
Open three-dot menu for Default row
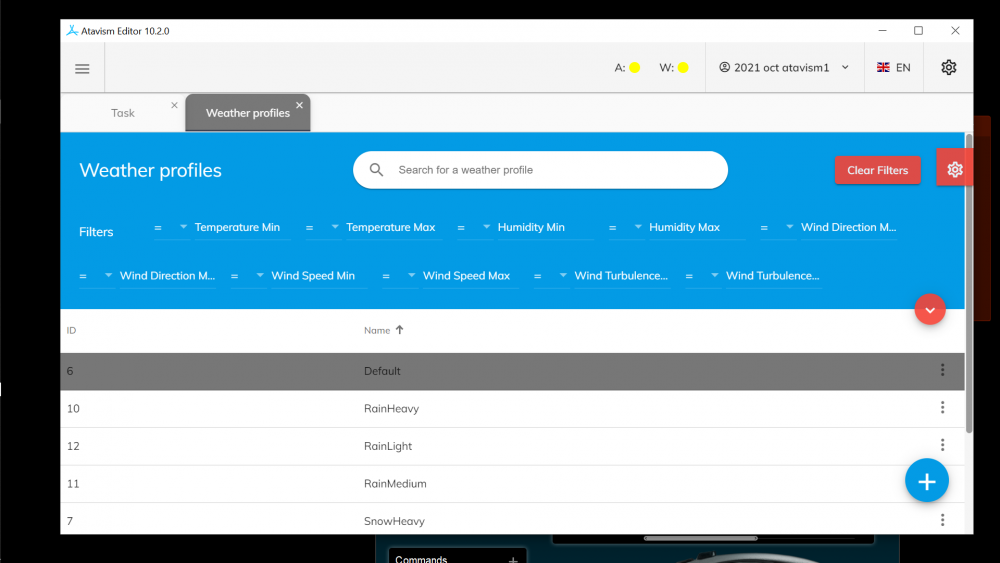click(x=942, y=370)
